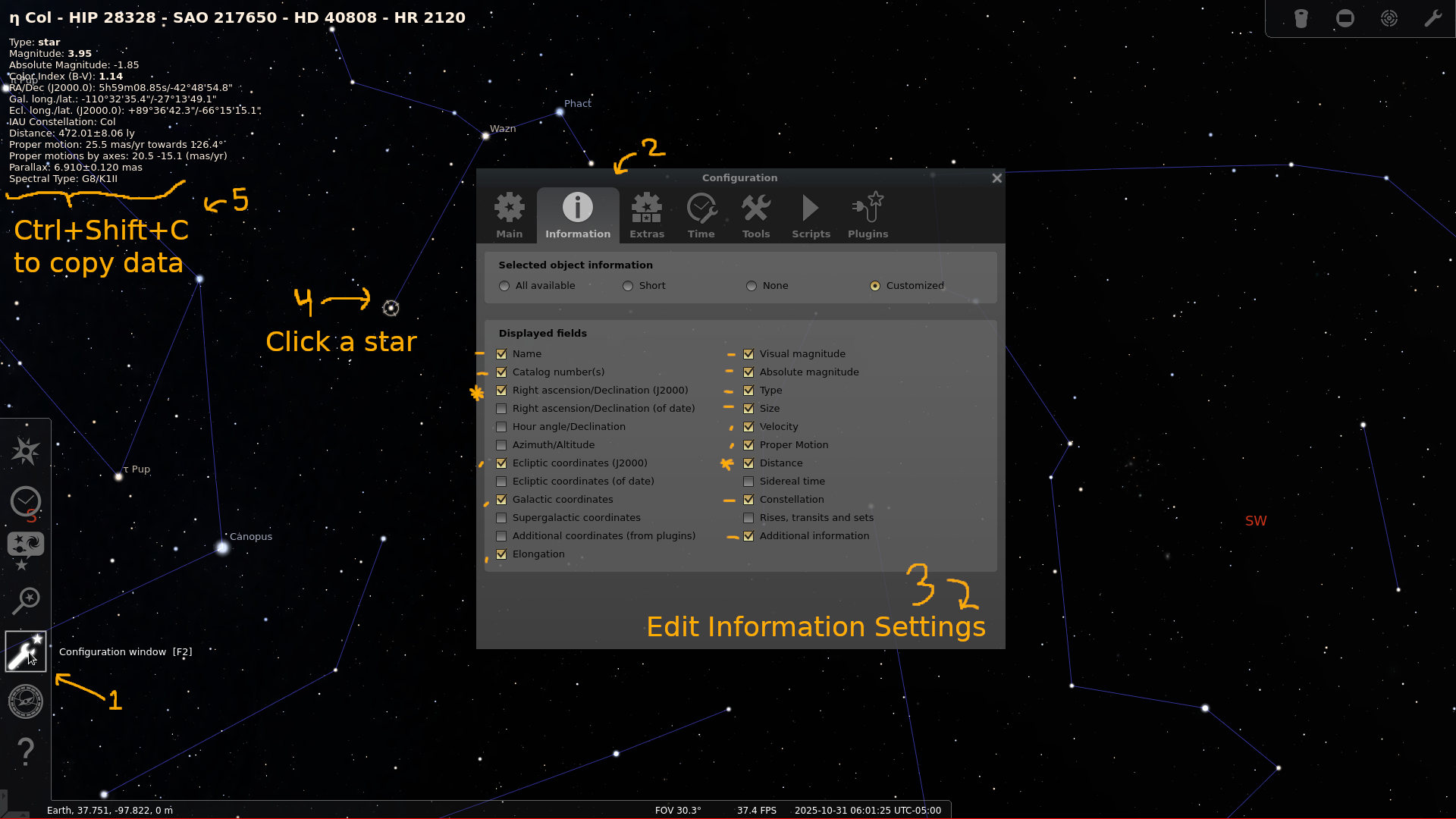Toggle the Telrad sight icon

click(1389, 18)
